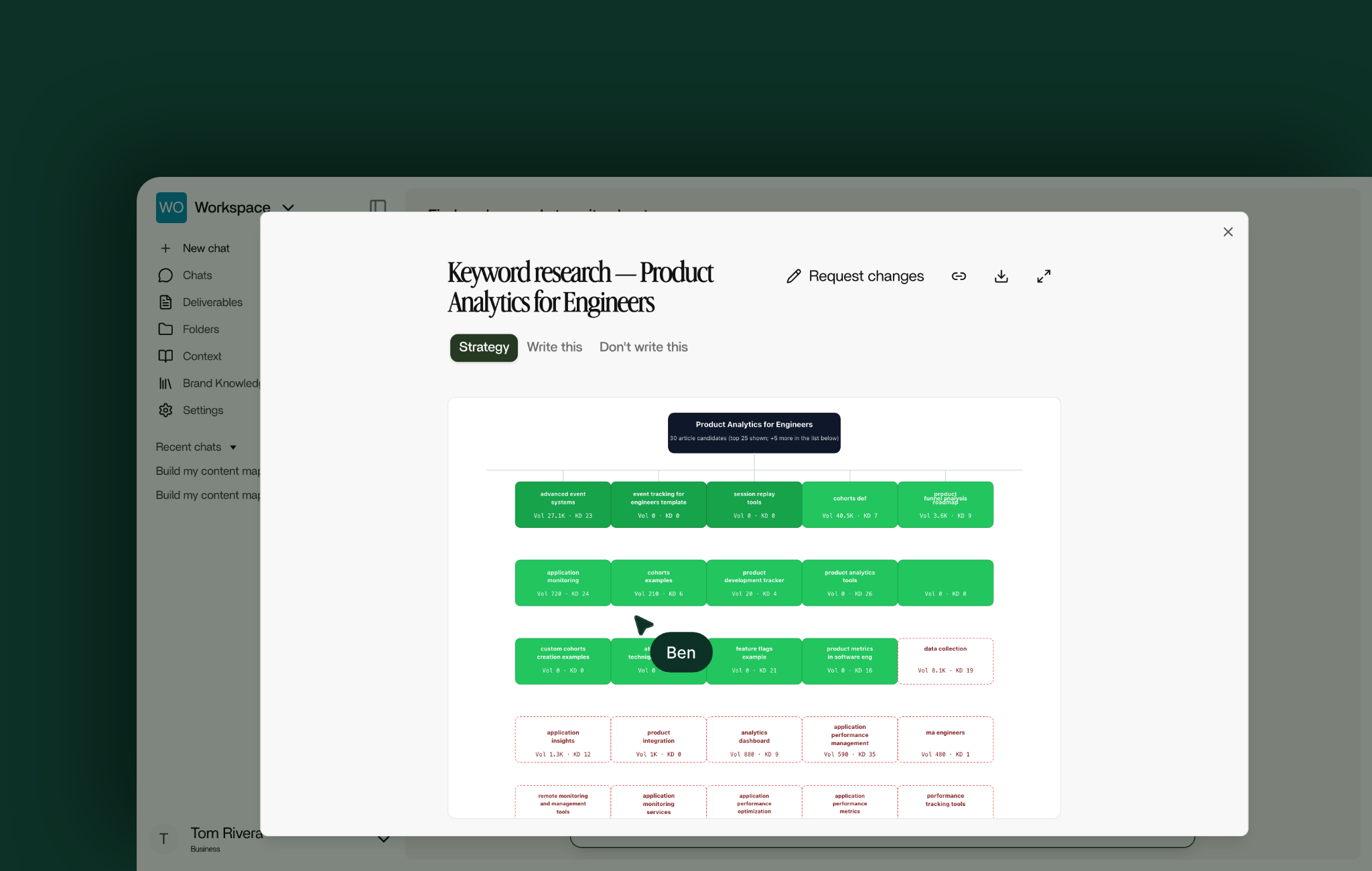Select cohorts examples card

[659, 583]
